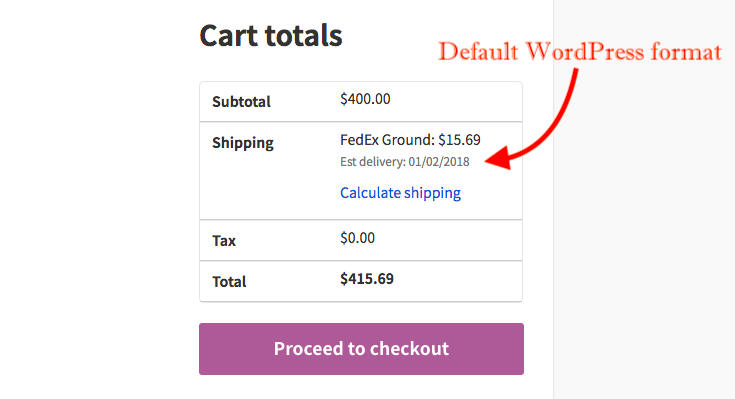
Task: Click the Est delivery: 01/02/2018 text
Action: (x=405, y=162)
